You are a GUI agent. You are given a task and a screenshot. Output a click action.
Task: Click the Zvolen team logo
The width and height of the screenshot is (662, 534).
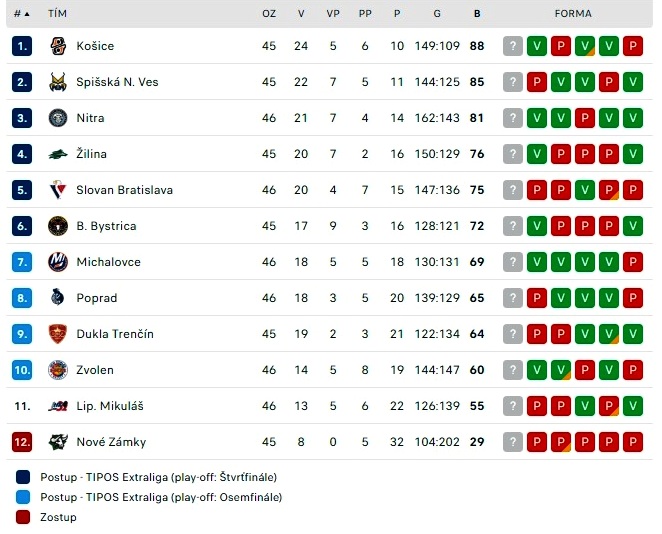58,370
